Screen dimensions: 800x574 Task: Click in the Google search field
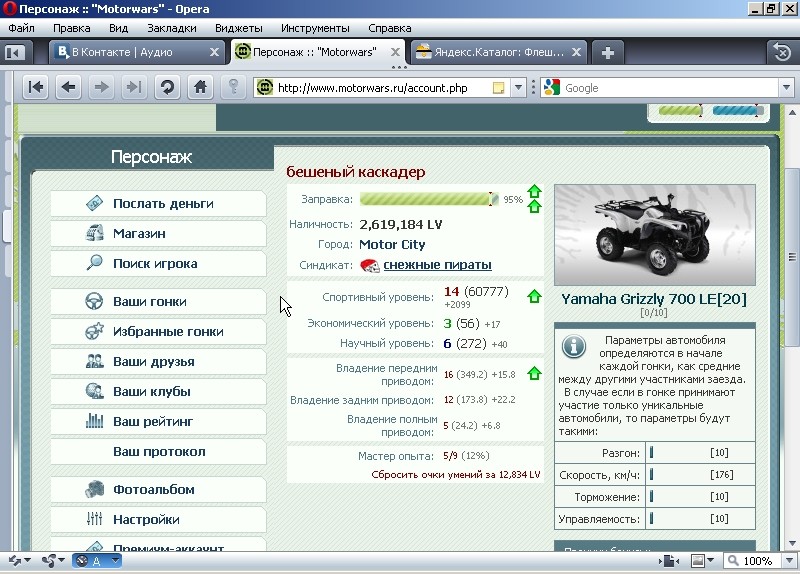click(669, 88)
